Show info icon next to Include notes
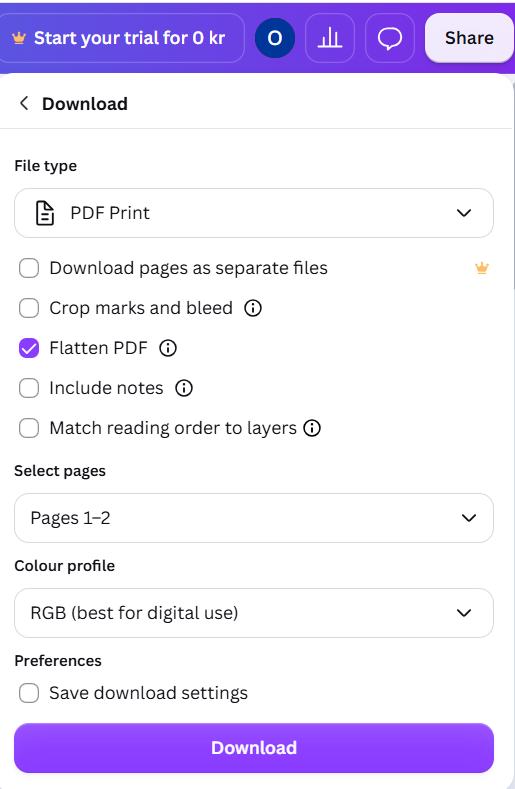Screen dimensions: 515x789 [184, 388]
